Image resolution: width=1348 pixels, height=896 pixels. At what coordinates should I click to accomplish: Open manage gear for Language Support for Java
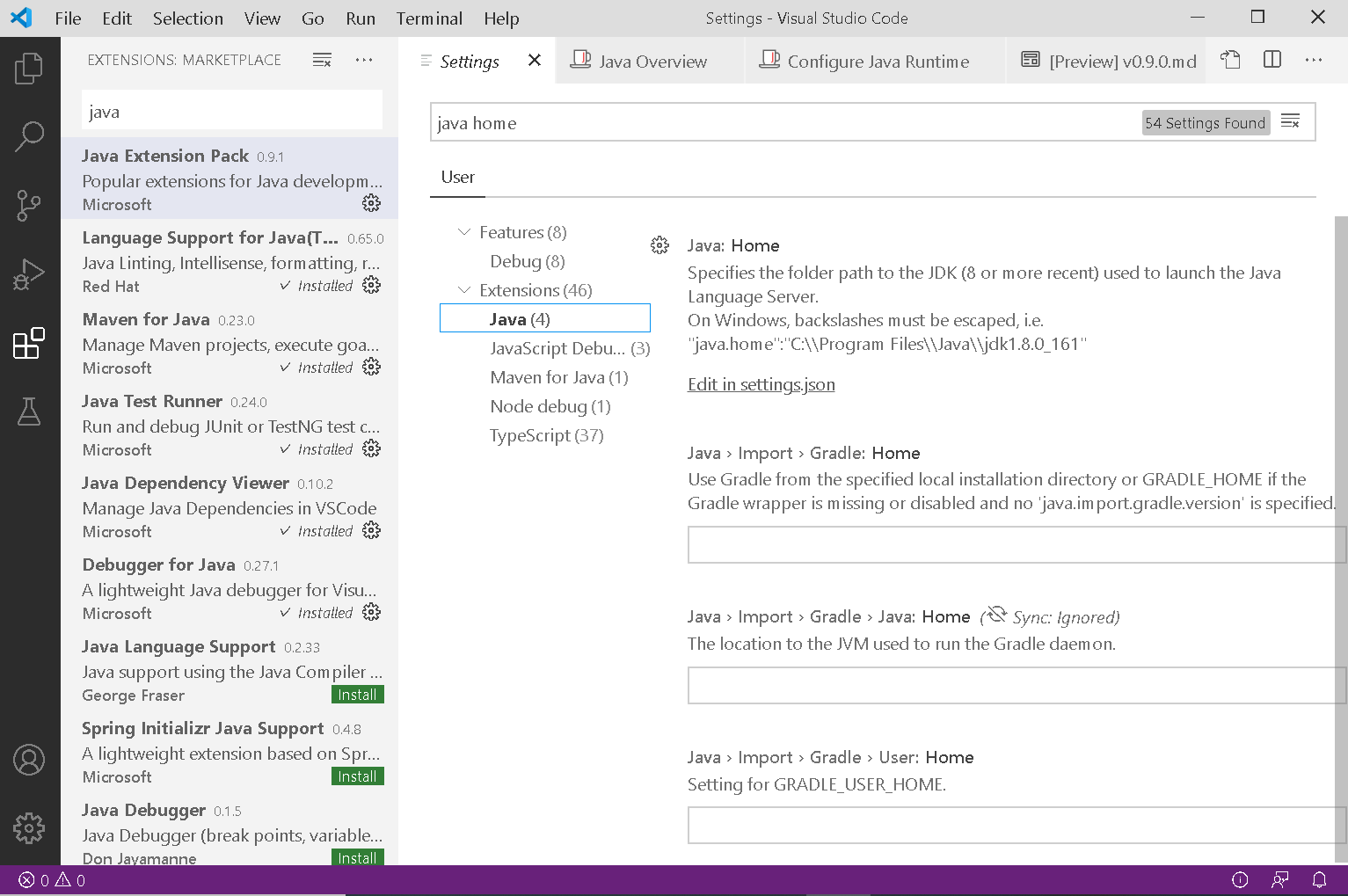point(372,285)
